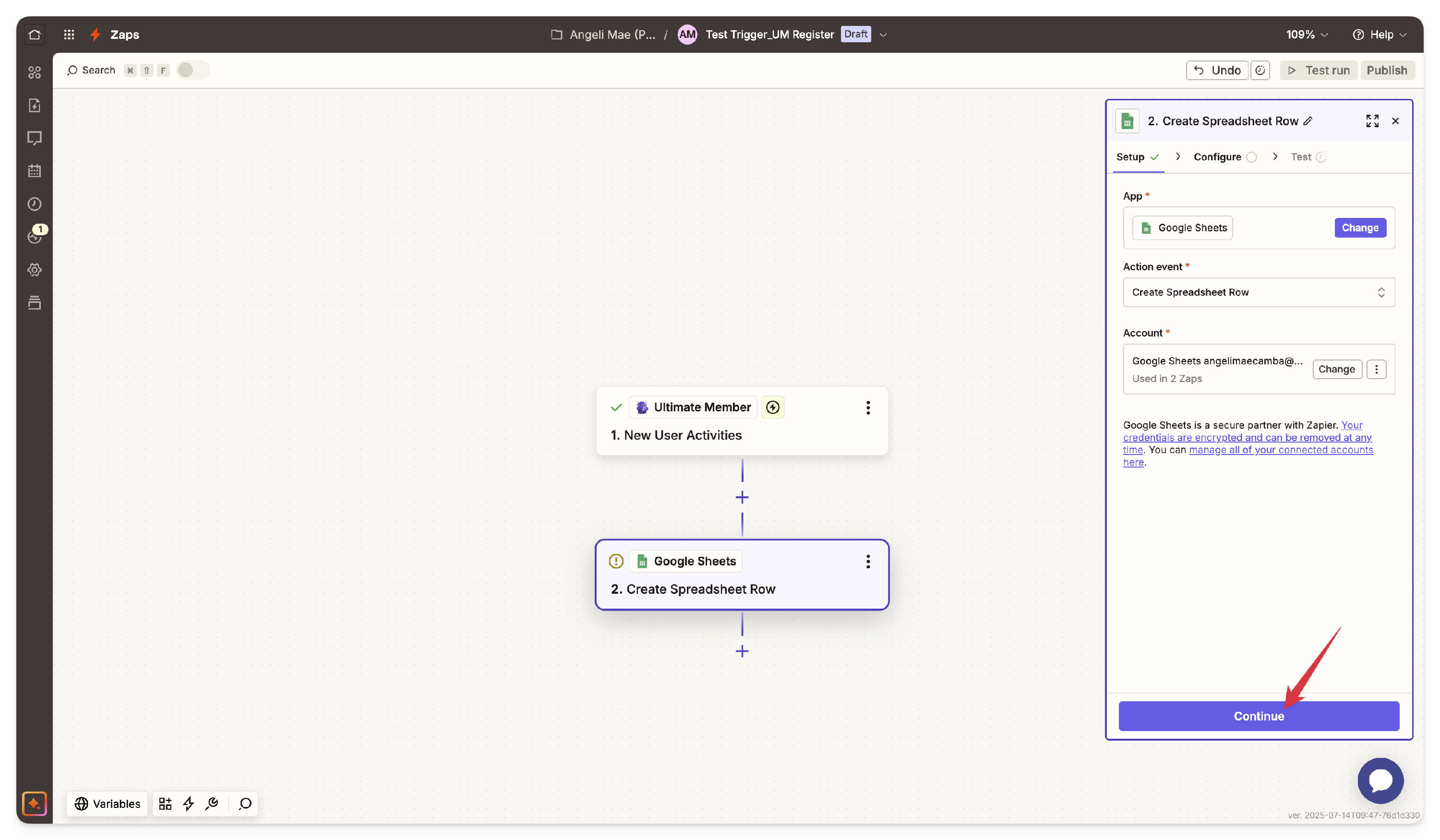Open Zap settings gear in sidebar
This screenshot has width=1440, height=840.
[x=34, y=270]
